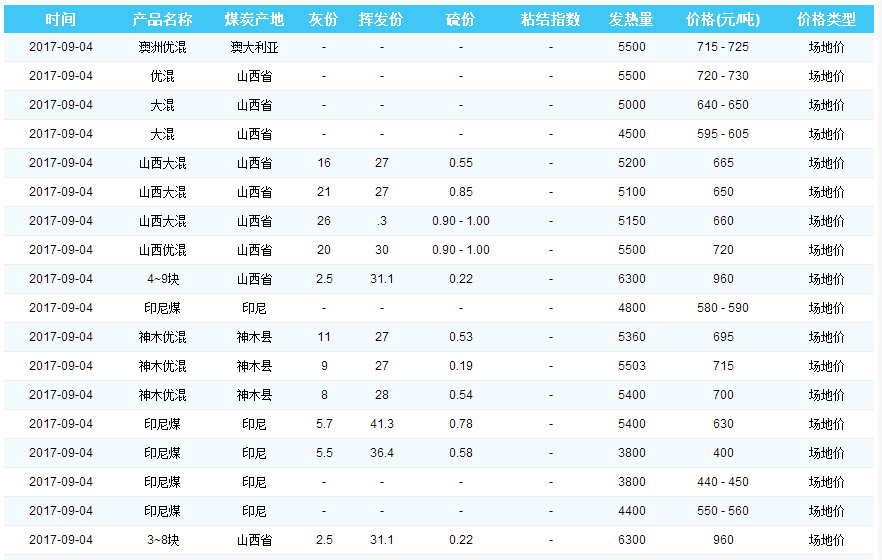Viewport: 882px width, 560px height.
Task: Click the sulfur value cell 0.85
Action: click(x=460, y=192)
